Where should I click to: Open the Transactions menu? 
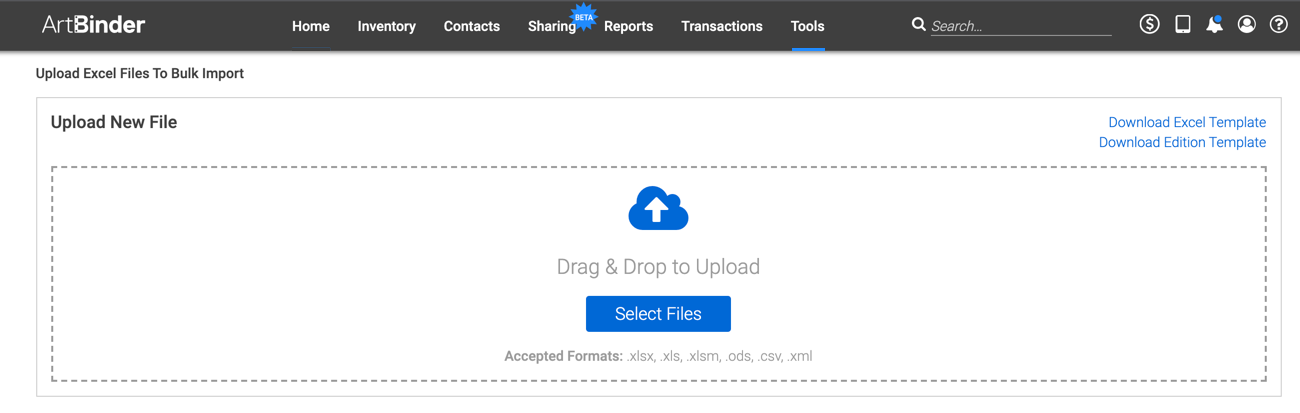click(722, 26)
